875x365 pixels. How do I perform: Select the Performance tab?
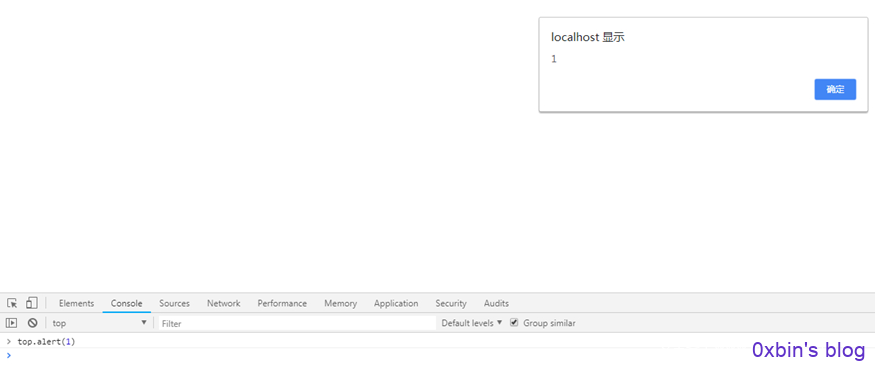[x=282, y=303]
